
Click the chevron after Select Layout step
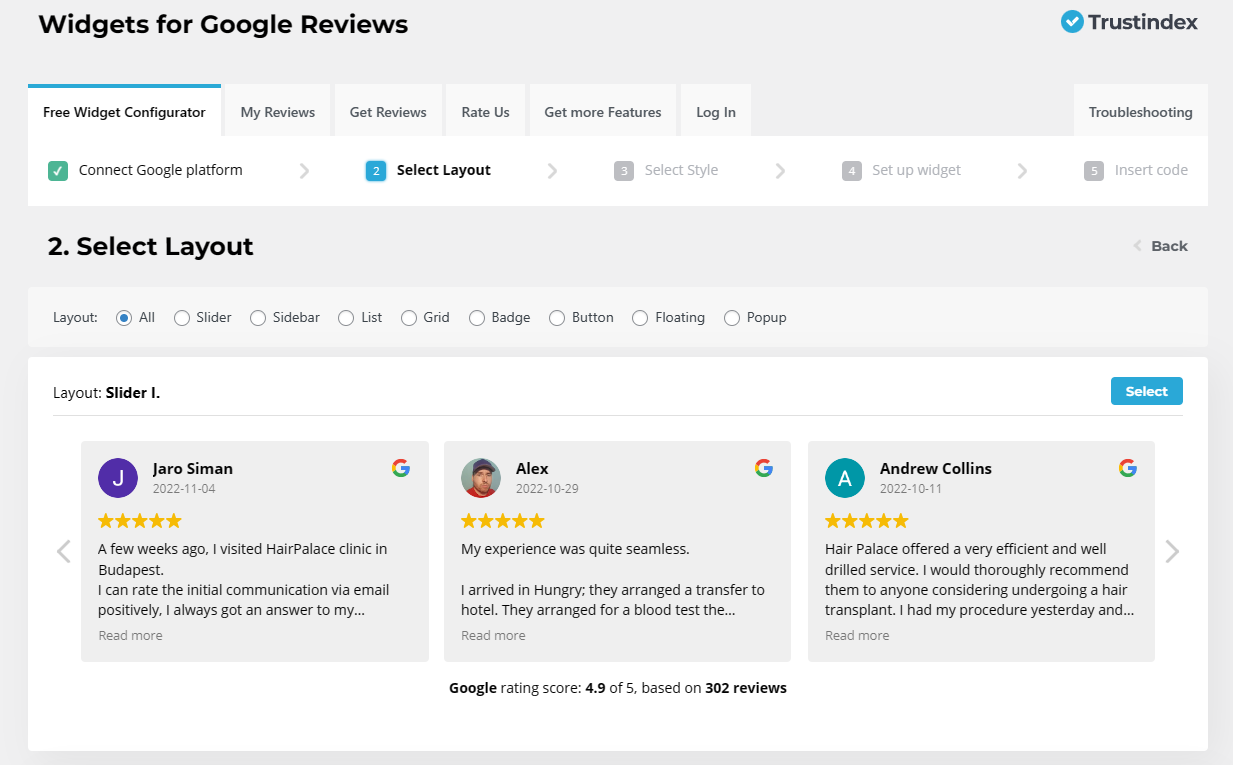click(553, 170)
